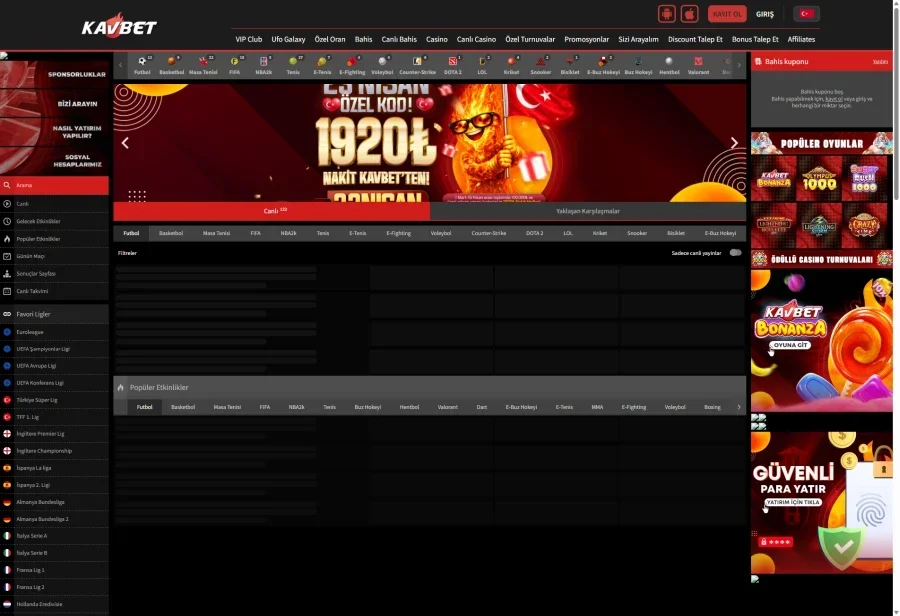
Task: Click the Android app download icon
Action: [x=666, y=14]
